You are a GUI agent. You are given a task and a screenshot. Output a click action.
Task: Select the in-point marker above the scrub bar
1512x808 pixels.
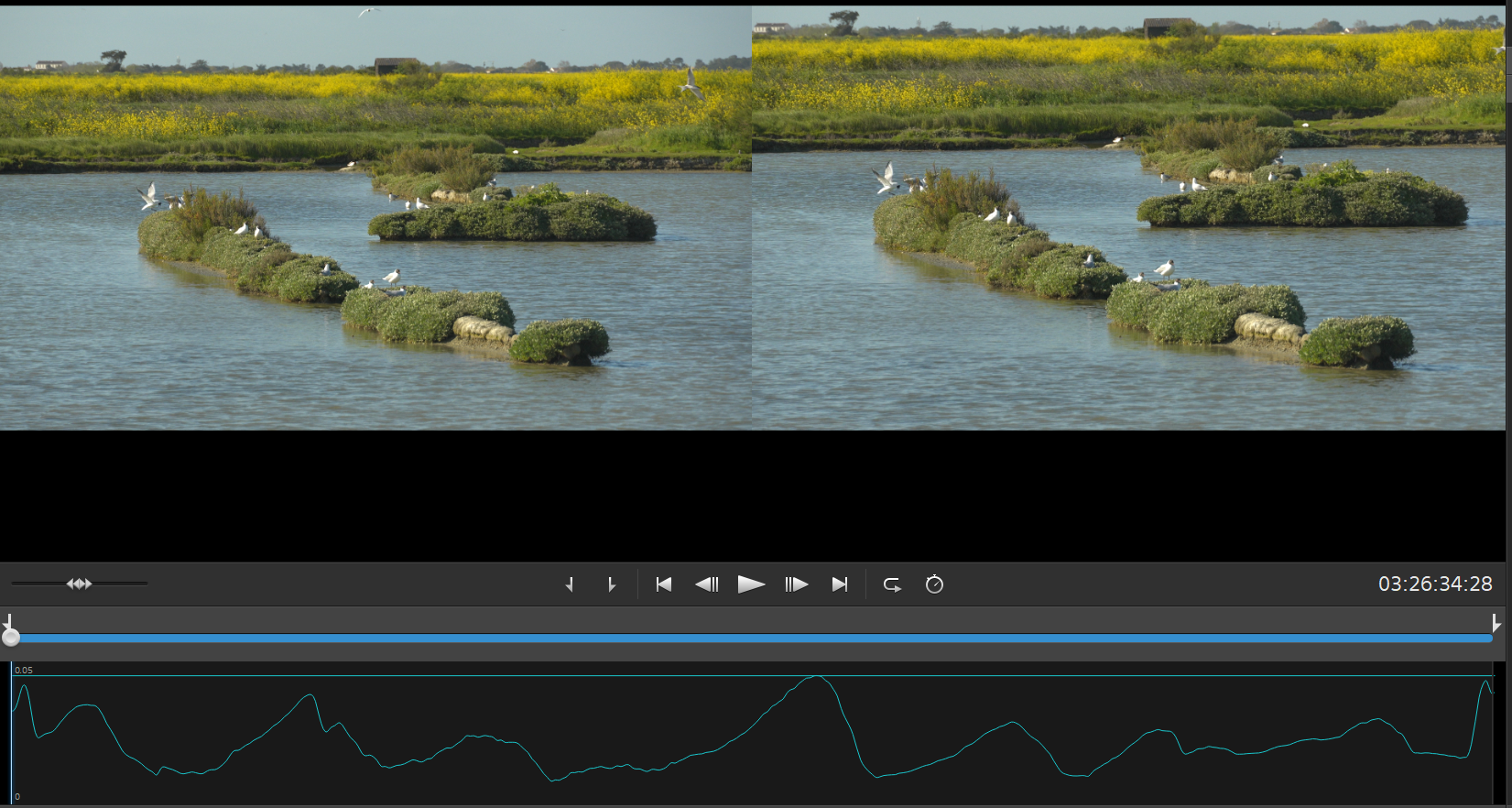point(7,622)
